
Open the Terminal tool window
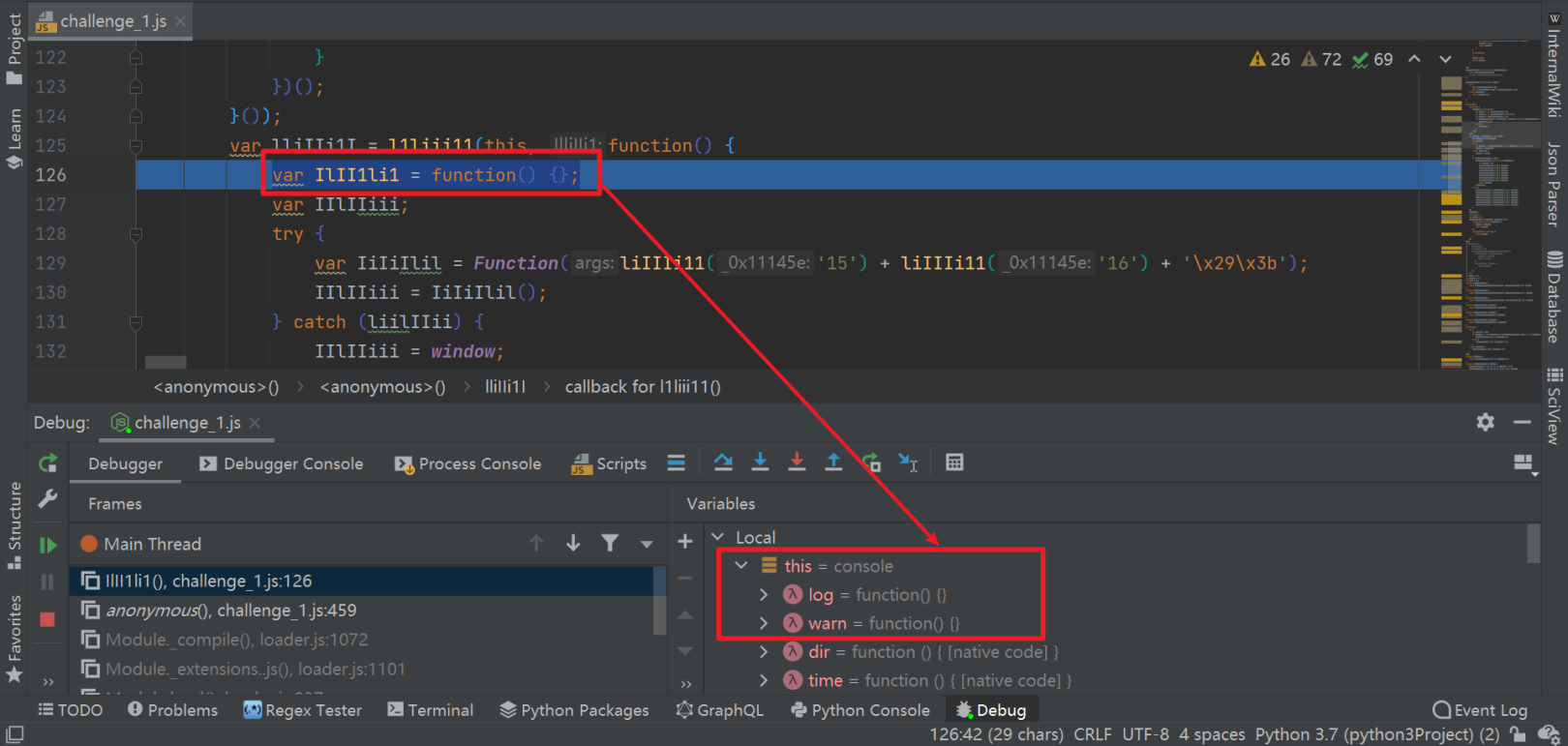[430, 709]
